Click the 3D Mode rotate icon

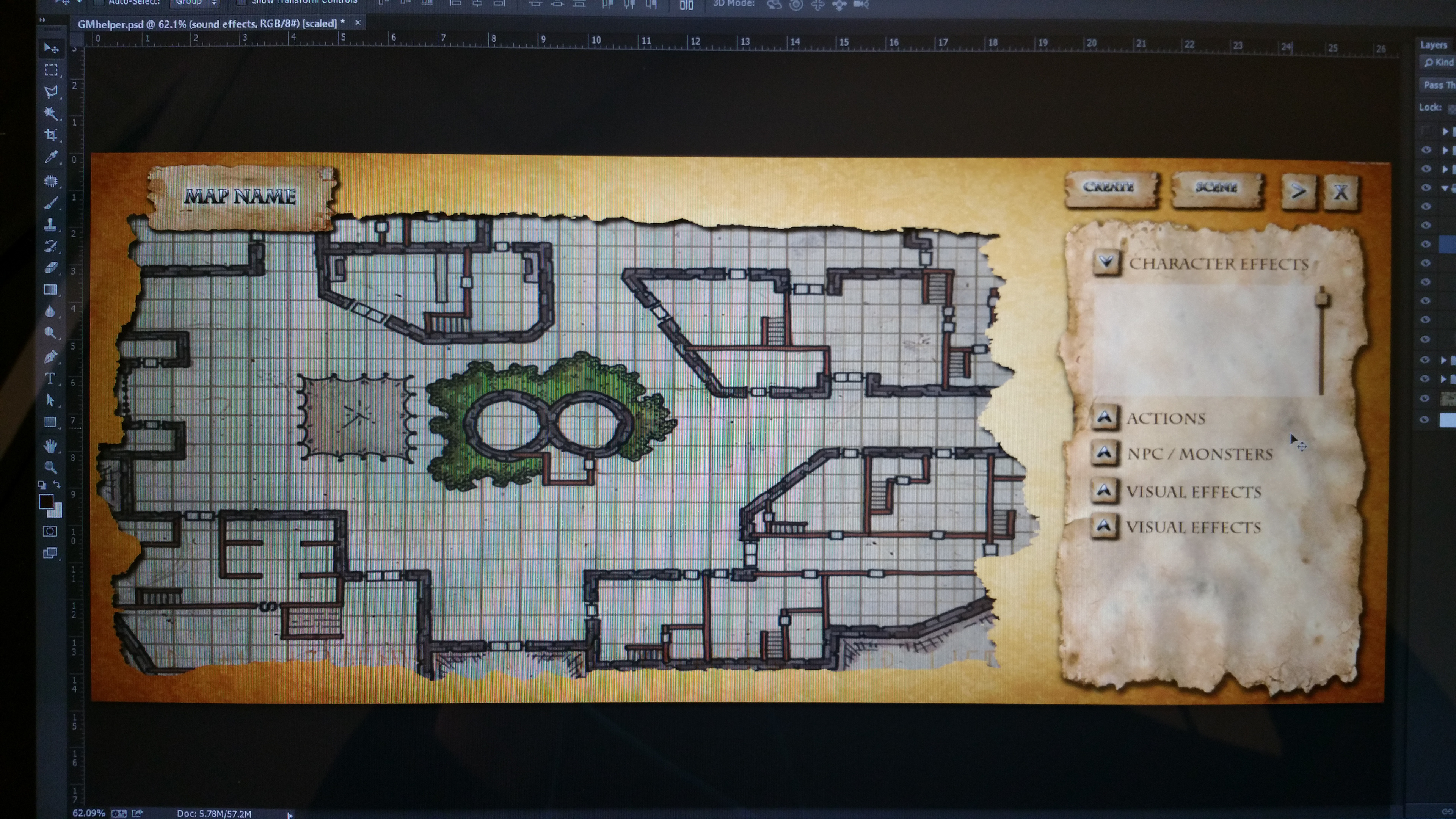[x=774, y=5]
